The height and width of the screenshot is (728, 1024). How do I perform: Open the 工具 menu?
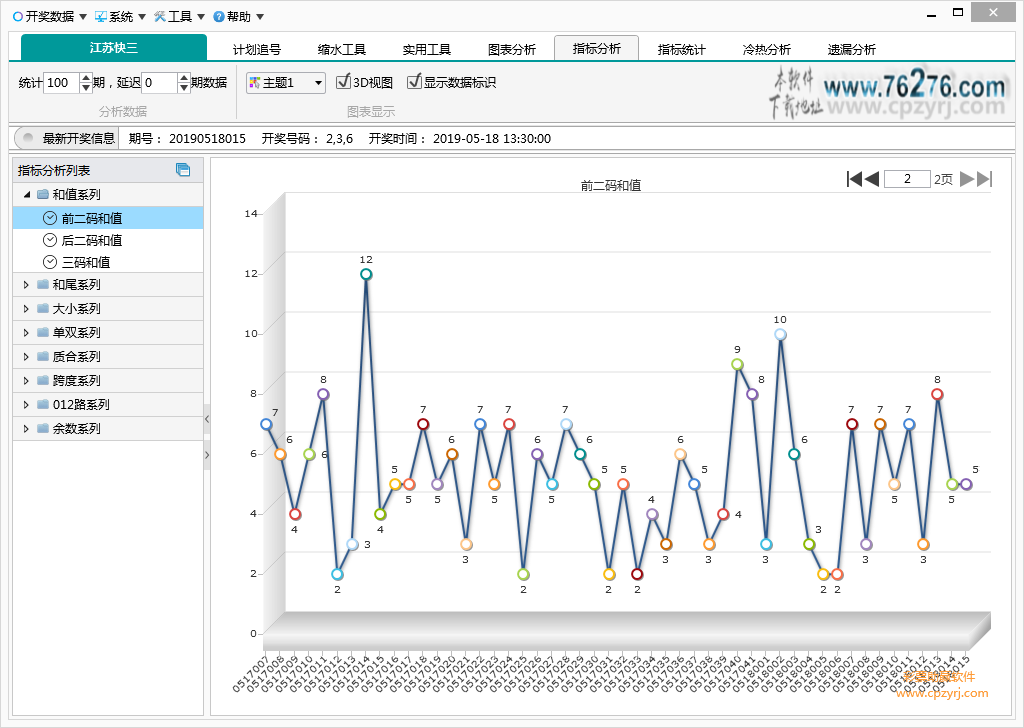(x=180, y=16)
